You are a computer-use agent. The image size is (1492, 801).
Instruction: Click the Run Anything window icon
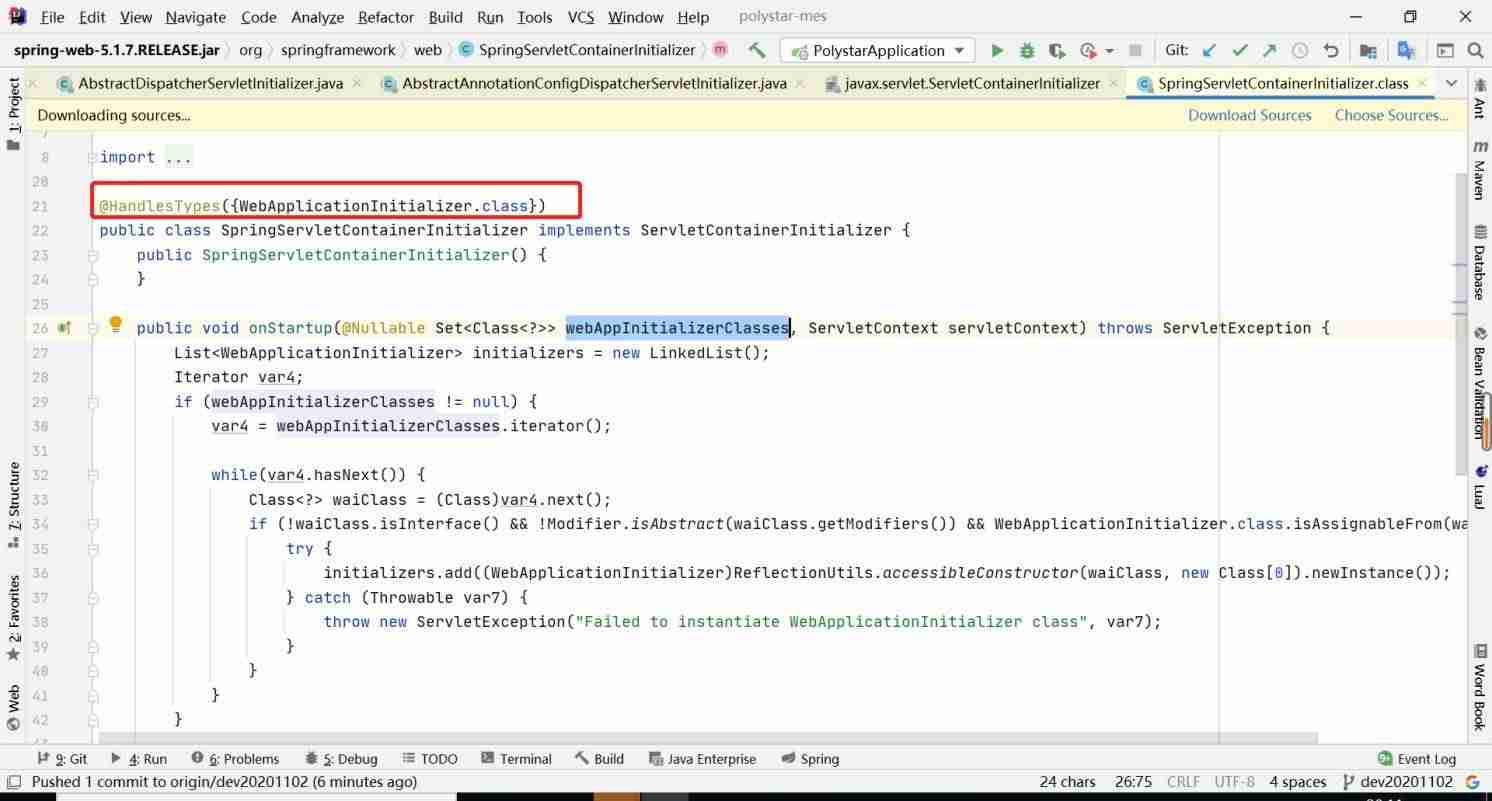point(1445,50)
